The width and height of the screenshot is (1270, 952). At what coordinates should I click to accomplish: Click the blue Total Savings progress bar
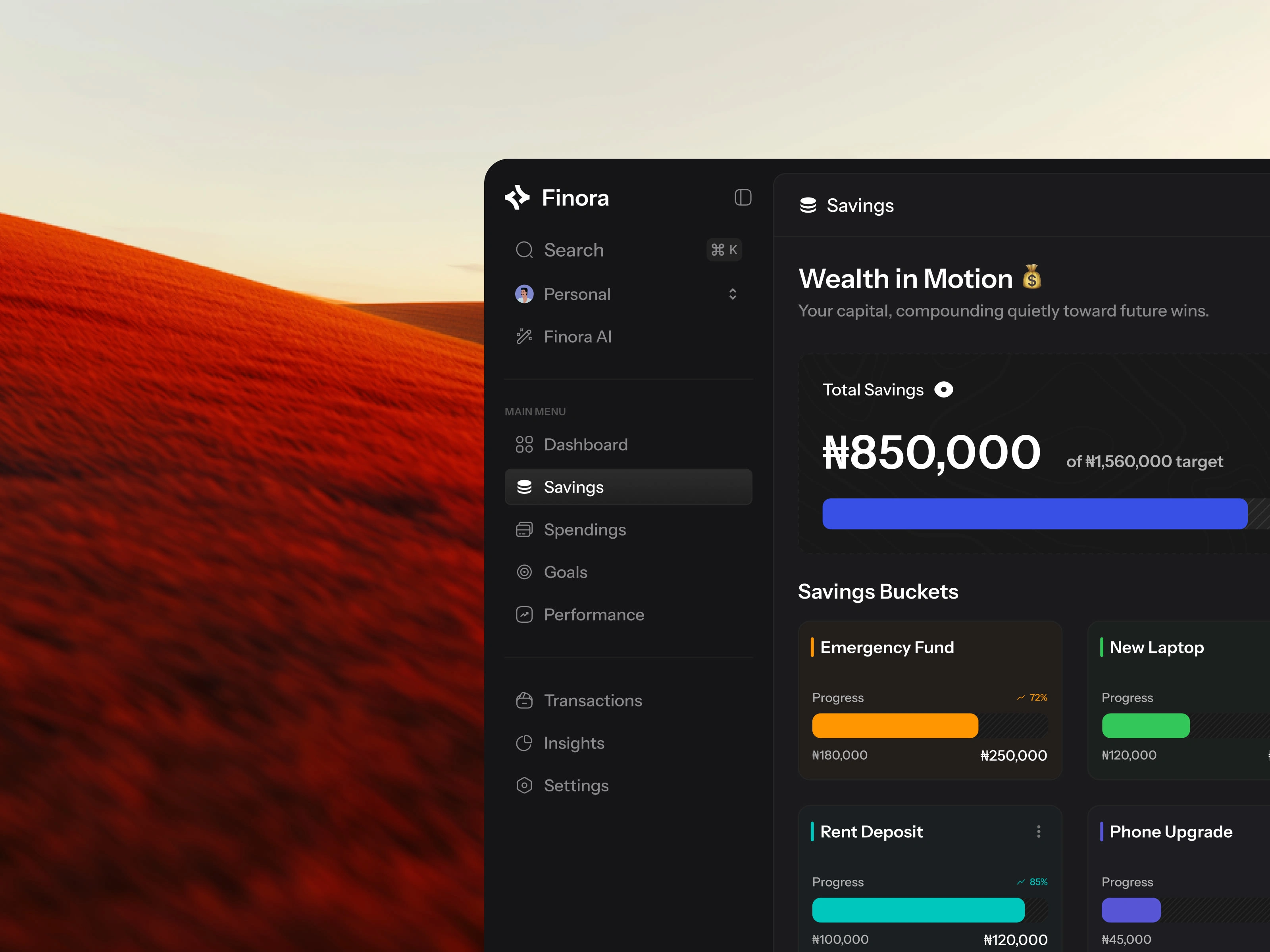(x=1034, y=514)
